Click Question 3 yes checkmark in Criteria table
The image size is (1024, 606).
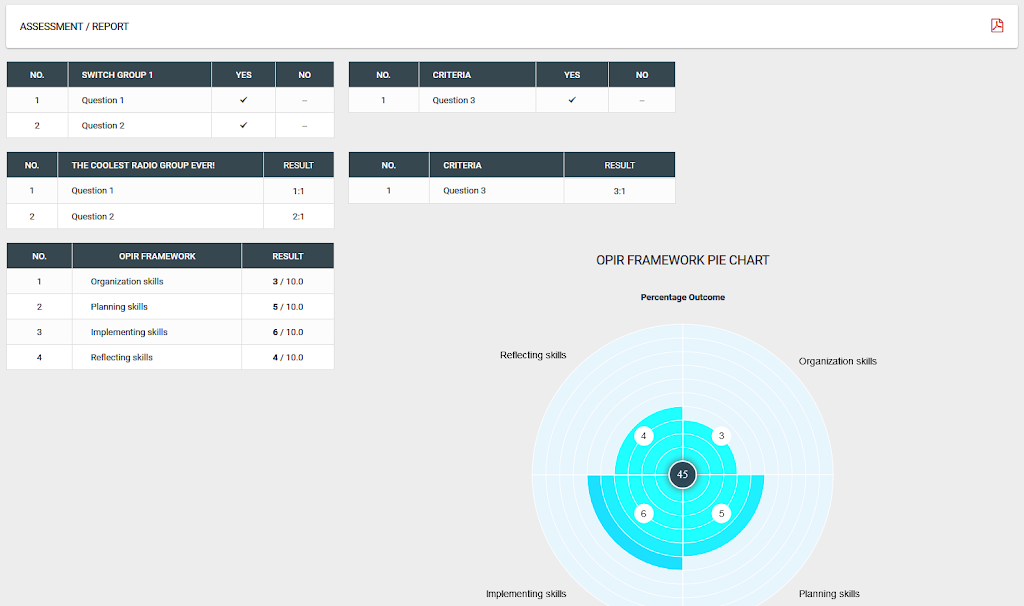tap(572, 100)
